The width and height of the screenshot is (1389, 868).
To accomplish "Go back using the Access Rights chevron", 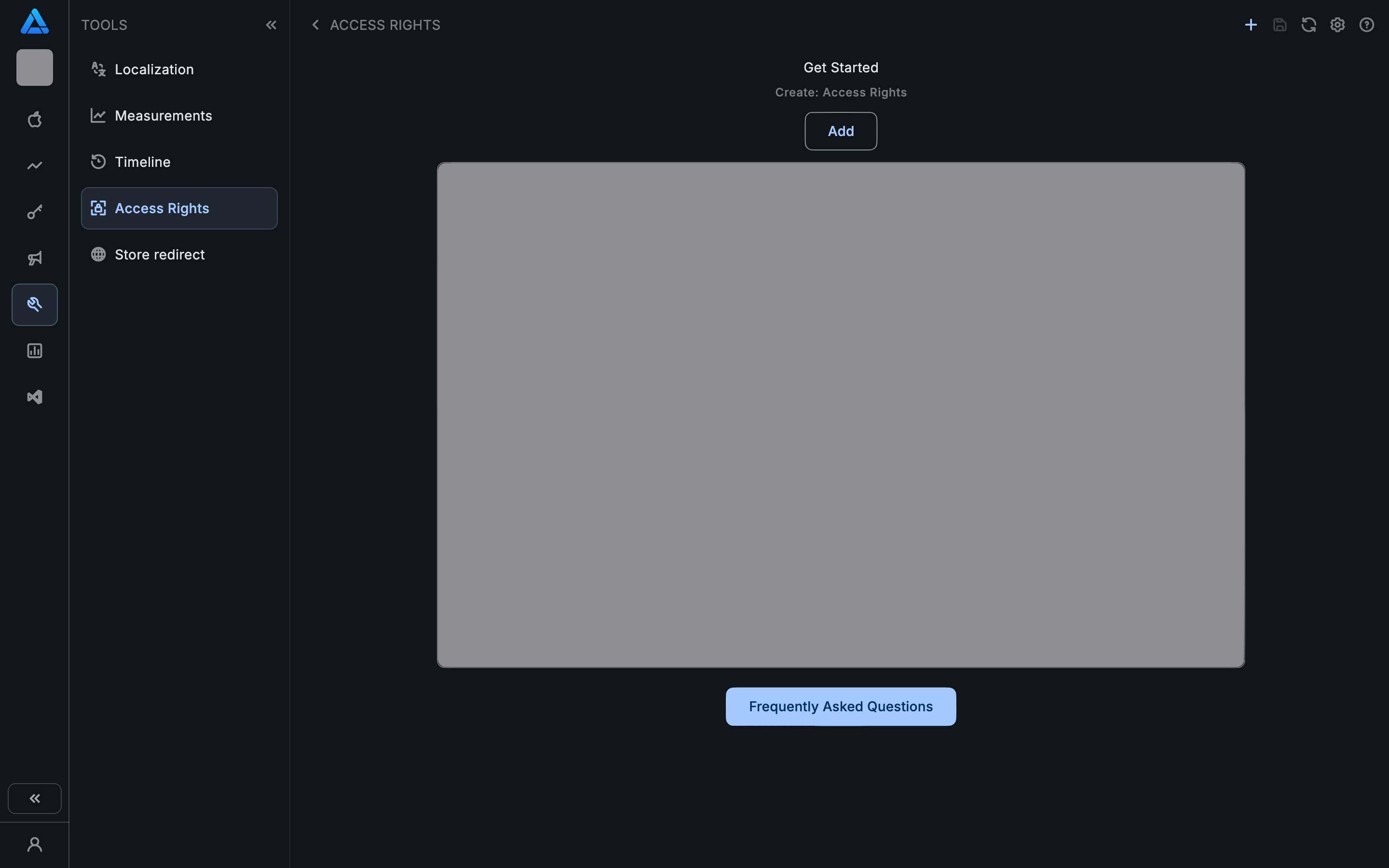I will [316, 25].
